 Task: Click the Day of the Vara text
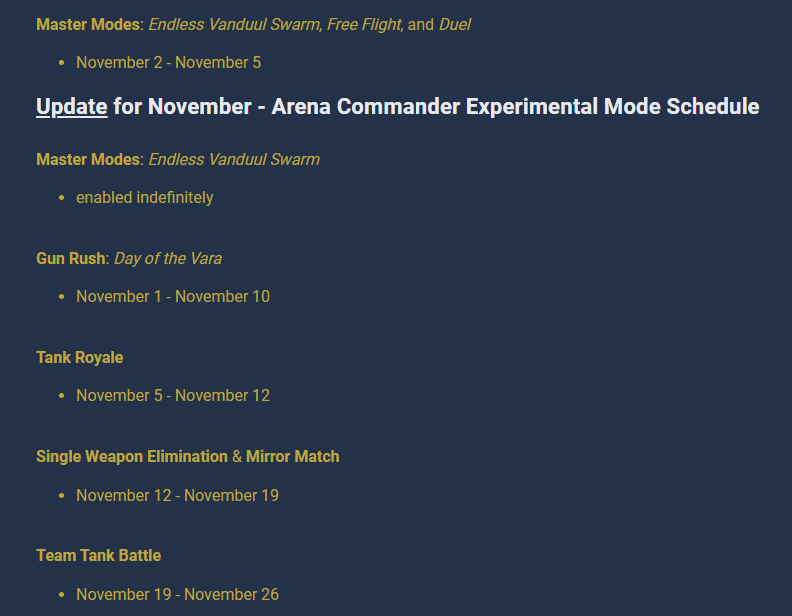coord(168,258)
